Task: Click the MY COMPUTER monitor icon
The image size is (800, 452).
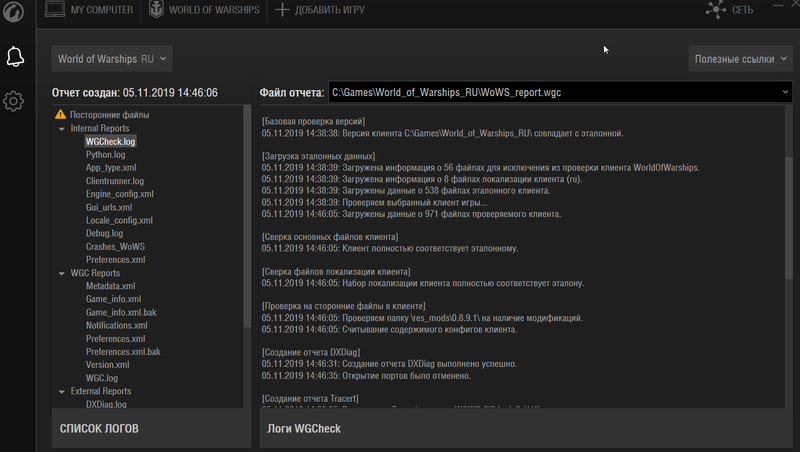Action: [55, 9]
